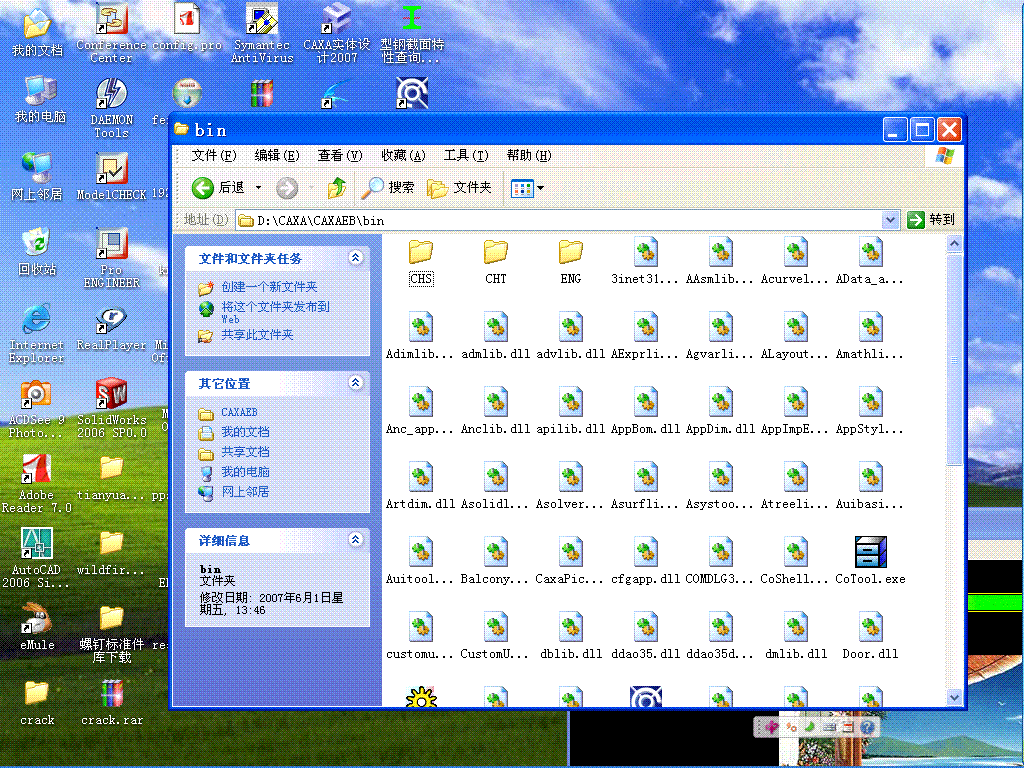Open the Recycle Bin (回收站) desktop icon
The height and width of the screenshot is (768, 1024).
pyautogui.click(x=37, y=251)
